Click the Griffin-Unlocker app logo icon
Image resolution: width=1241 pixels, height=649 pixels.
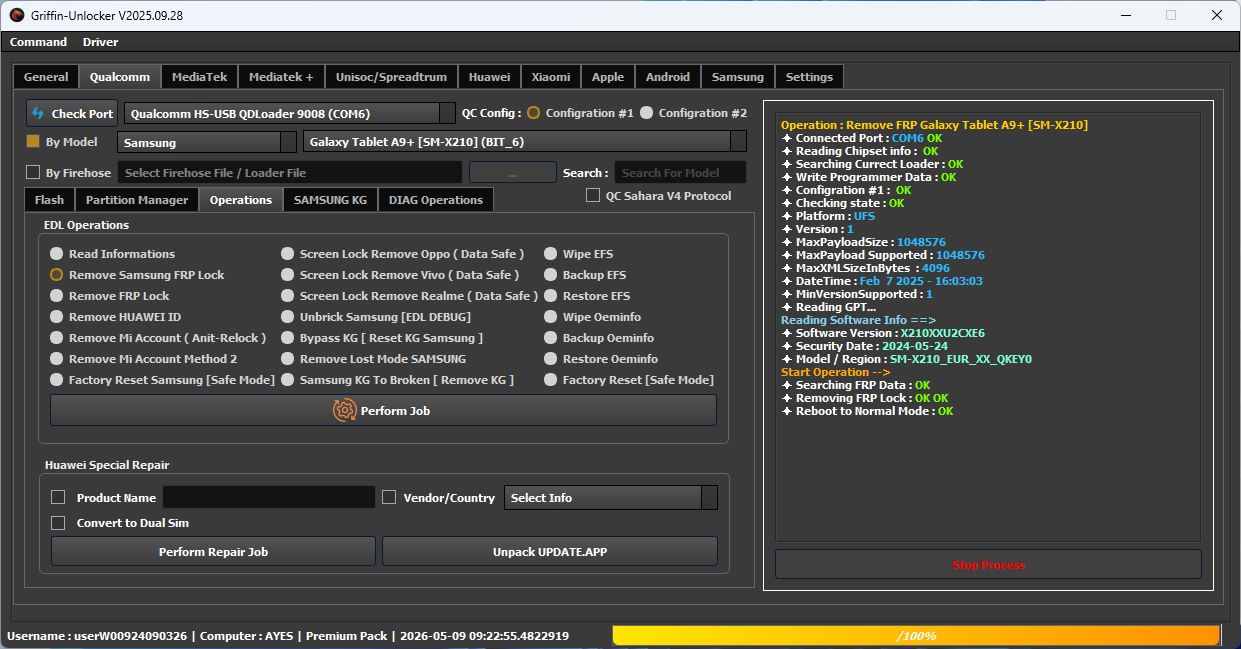click(x=17, y=15)
